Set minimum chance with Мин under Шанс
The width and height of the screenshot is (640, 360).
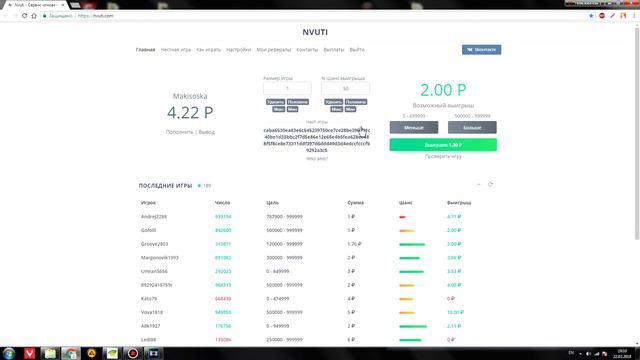(x=351, y=109)
